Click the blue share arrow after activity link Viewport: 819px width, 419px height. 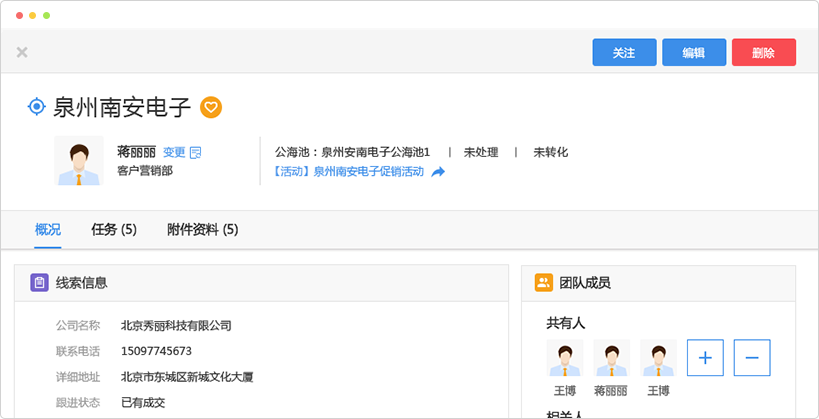click(x=438, y=172)
